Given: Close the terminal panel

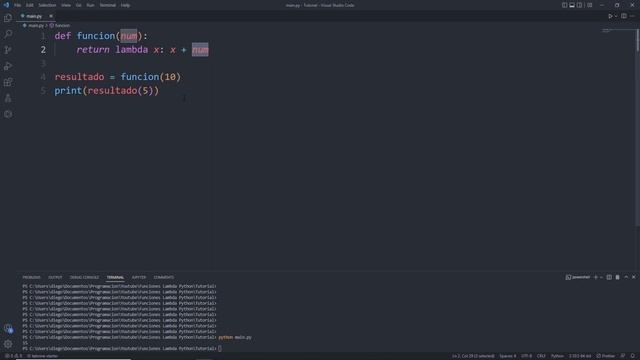Looking at the screenshot, I should coord(633,277).
